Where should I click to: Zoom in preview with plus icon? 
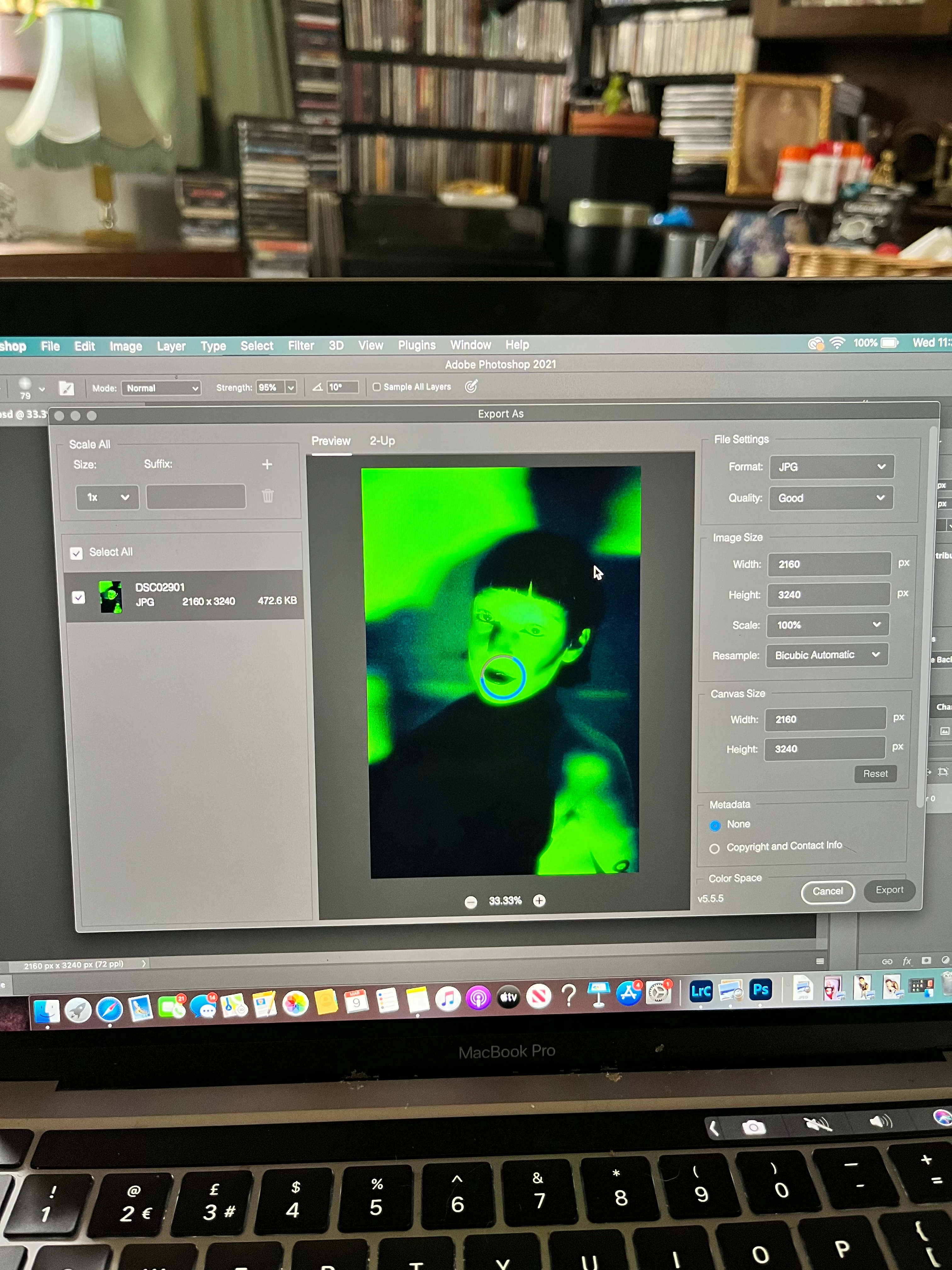click(x=539, y=900)
